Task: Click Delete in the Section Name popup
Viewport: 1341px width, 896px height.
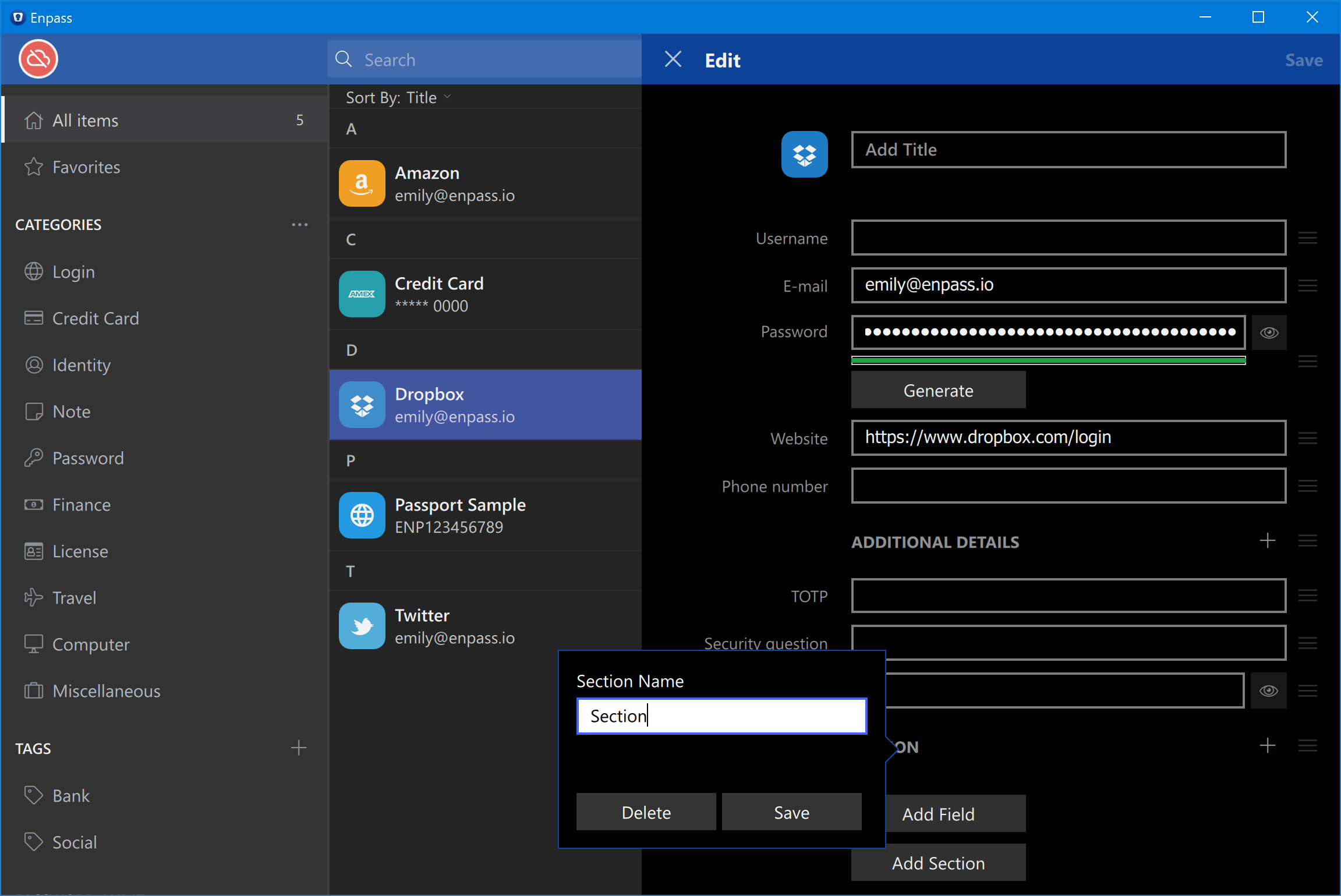Action: tap(646, 812)
